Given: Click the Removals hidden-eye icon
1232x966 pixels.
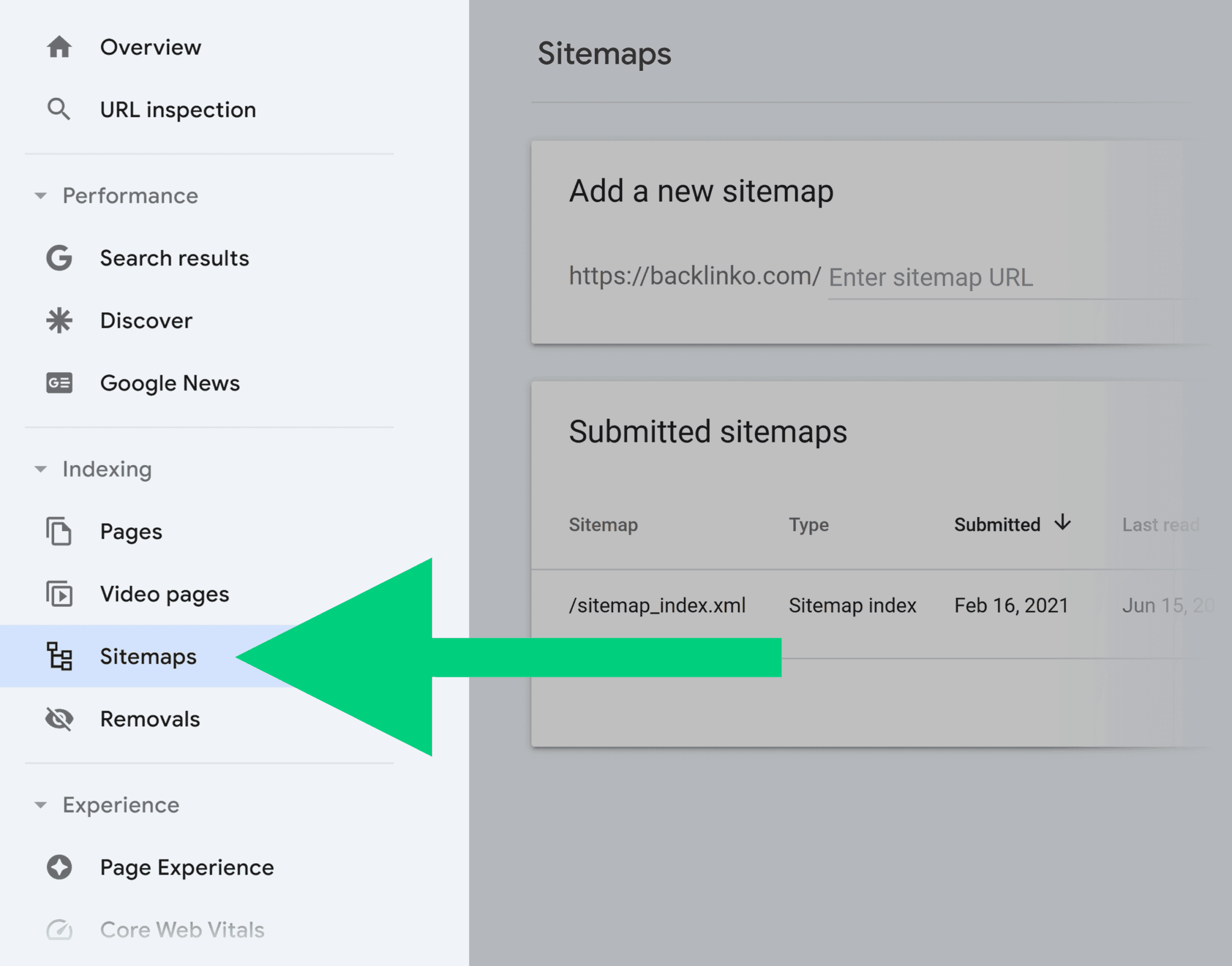Looking at the screenshot, I should click(60, 719).
